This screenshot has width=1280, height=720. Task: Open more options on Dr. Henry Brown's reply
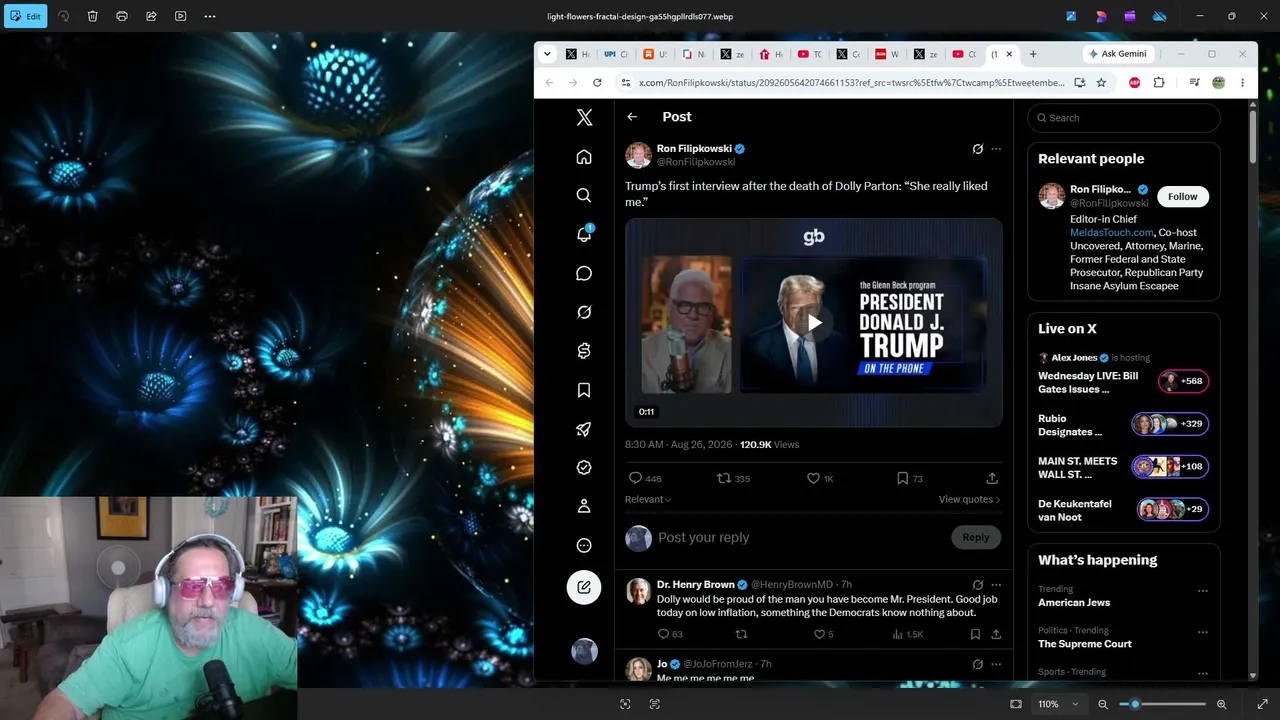pos(996,584)
